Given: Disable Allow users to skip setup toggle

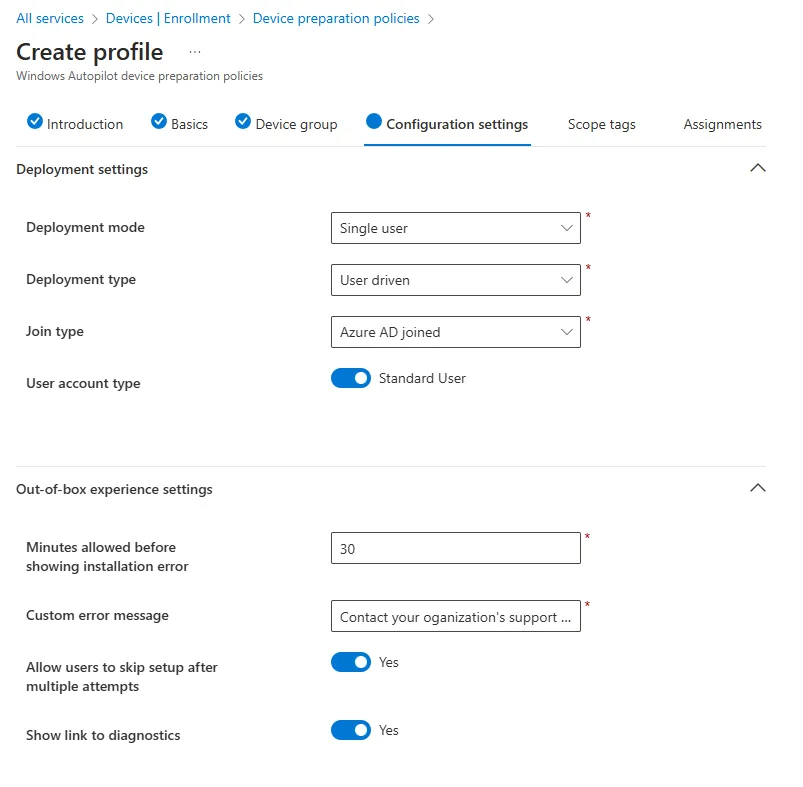Looking at the screenshot, I should point(351,663).
